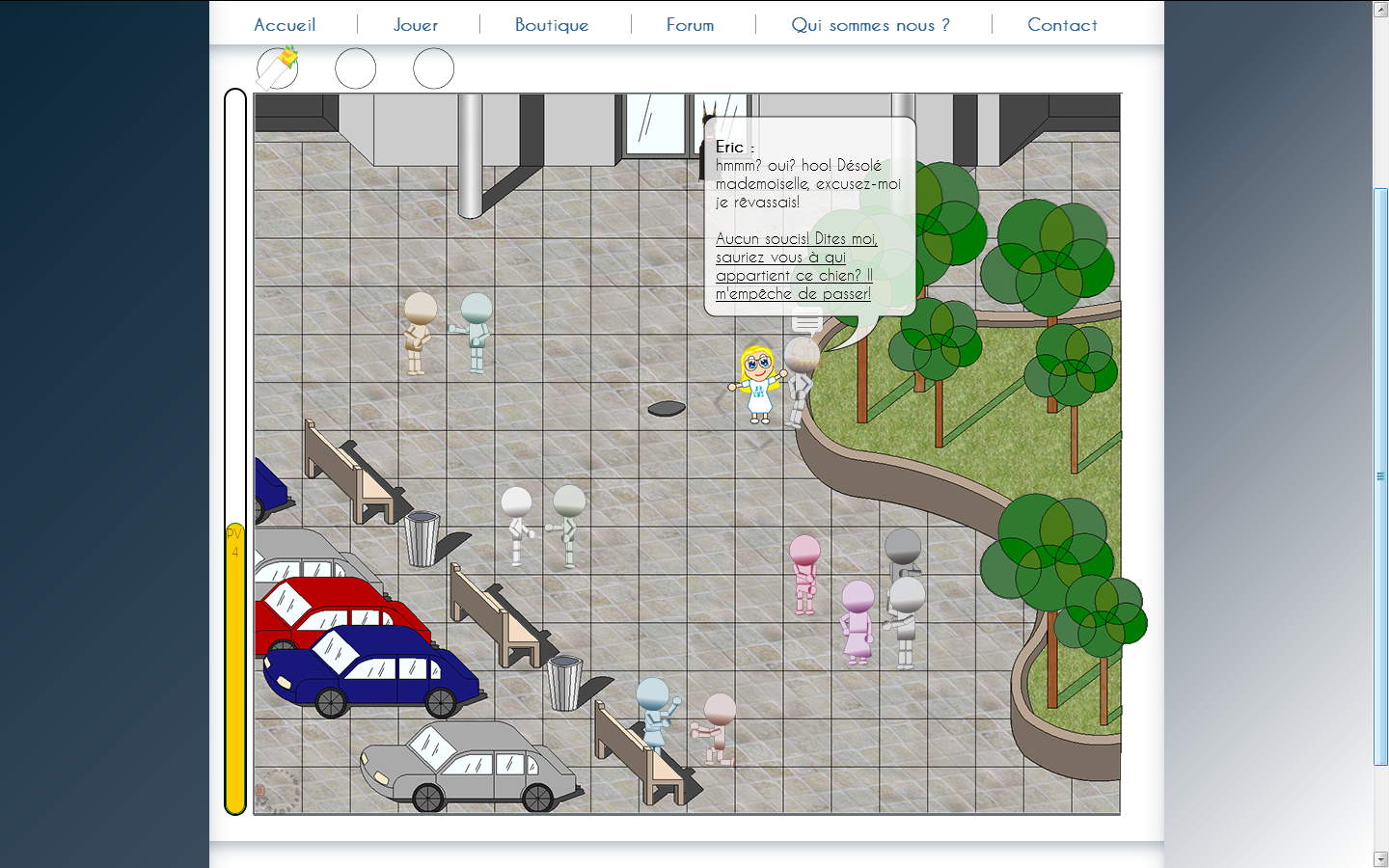The height and width of the screenshot is (868, 1389).
Task: Open the Qui sommes nous ? page
Action: pos(870,25)
